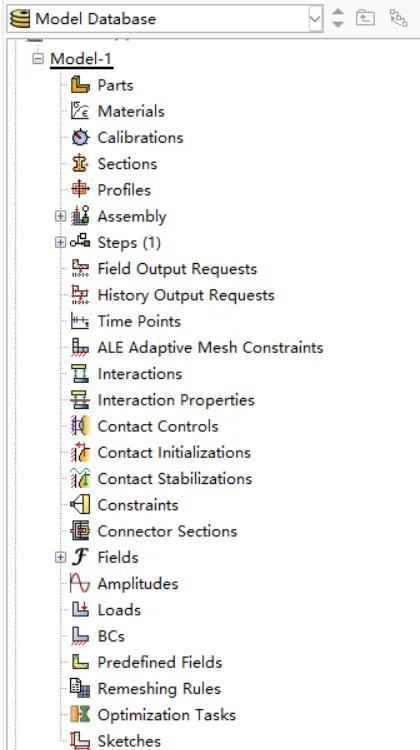Open the Model Database dropdown
This screenshot has height=750, width=420.
tap(315, 19)
